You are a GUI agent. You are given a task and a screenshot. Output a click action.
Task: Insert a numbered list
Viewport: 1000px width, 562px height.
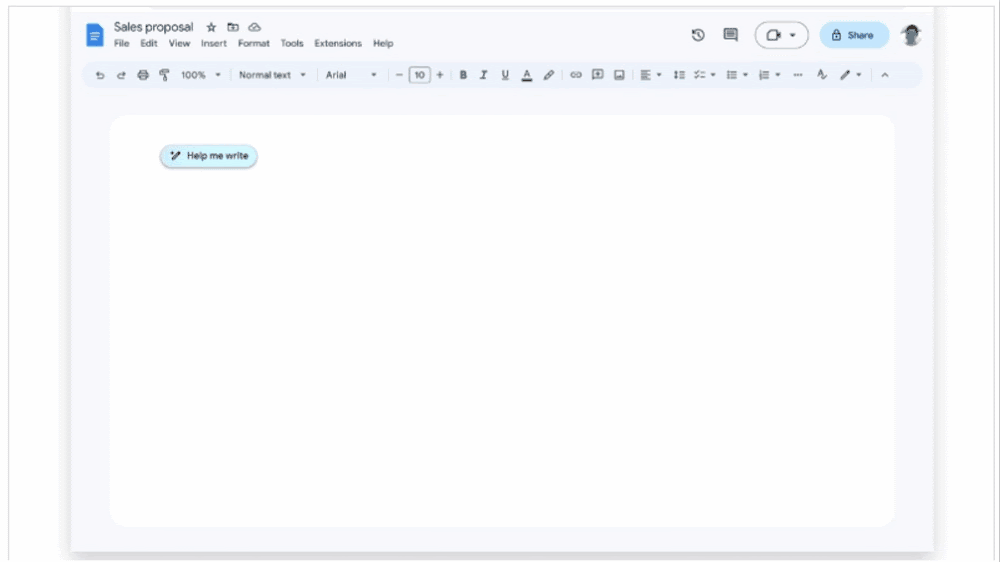764,75
